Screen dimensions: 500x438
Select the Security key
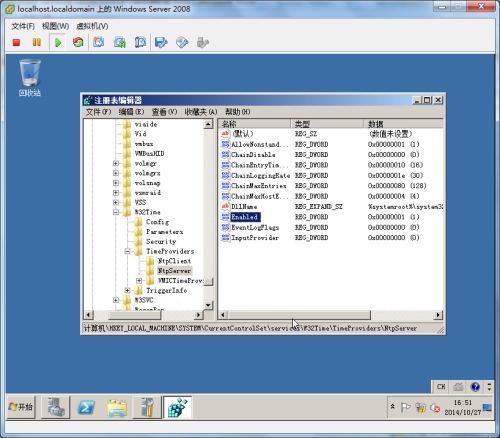[161, 241]
